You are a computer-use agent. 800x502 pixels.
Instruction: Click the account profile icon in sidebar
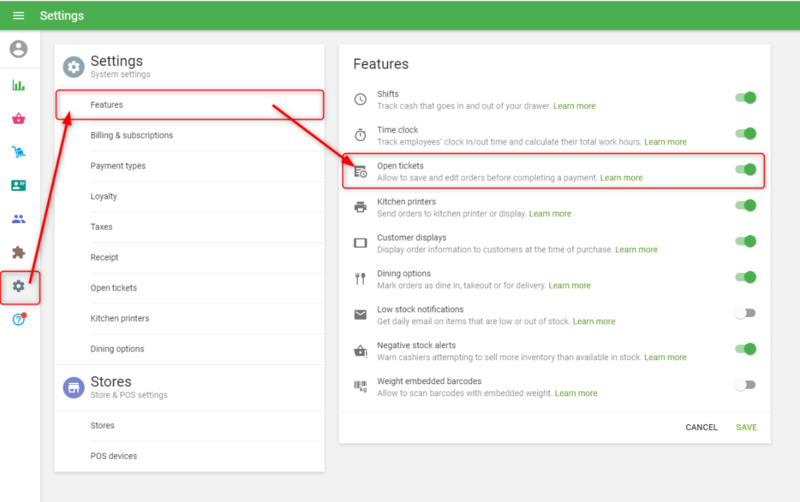(x=18, y=49)
